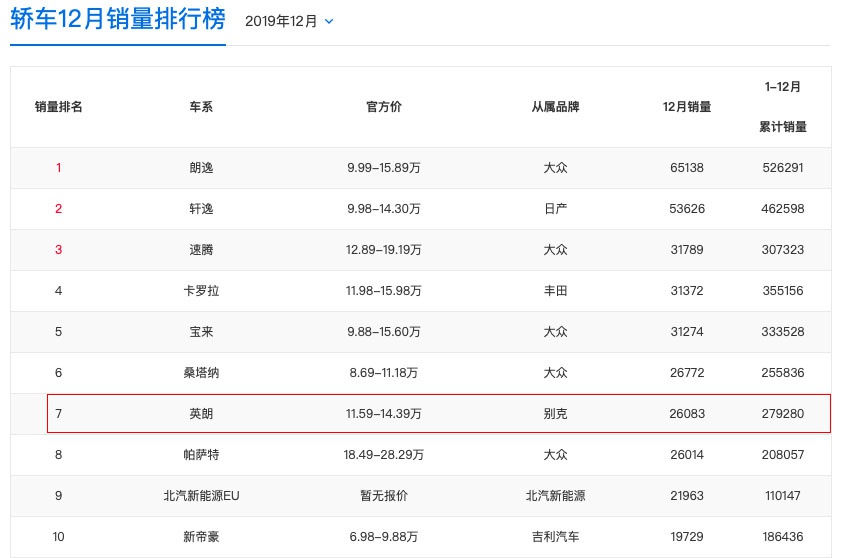This screenshot has width=849, height=558.
Task: Click December sales 31274
Action: pos(687,332)
